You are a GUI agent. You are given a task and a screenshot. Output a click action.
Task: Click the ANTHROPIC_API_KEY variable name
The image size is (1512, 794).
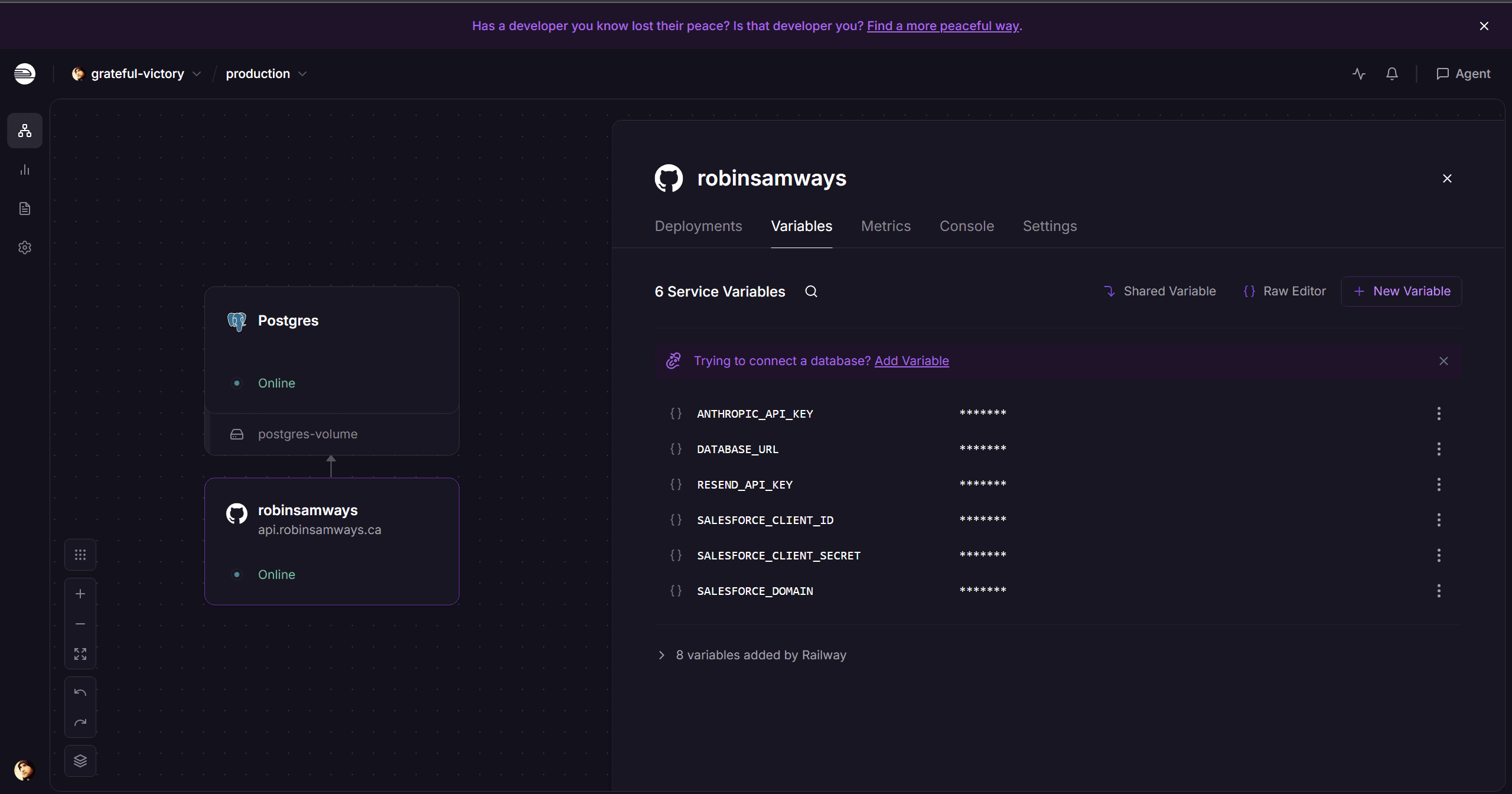[755, 414]
